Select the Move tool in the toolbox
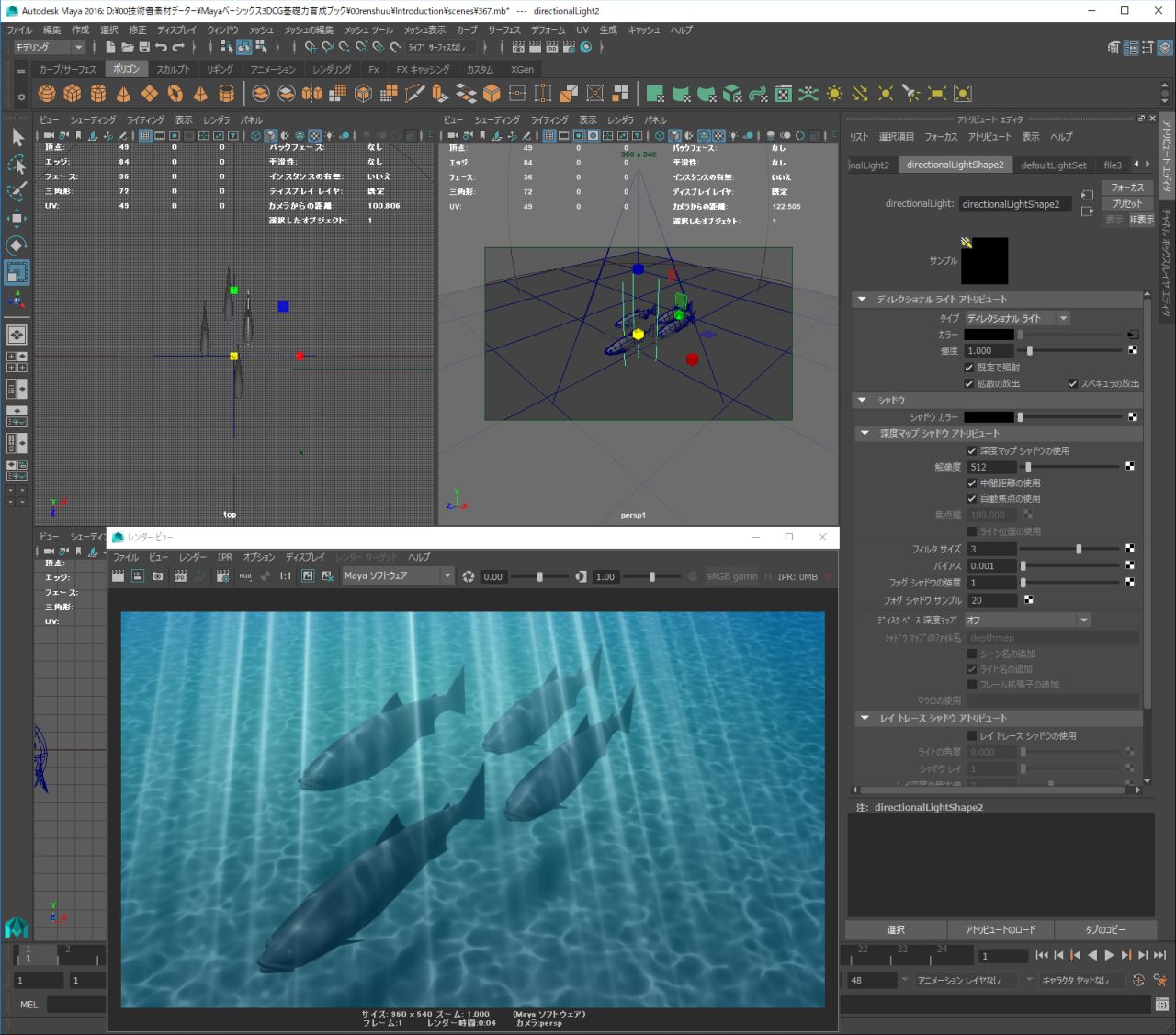This screenshot has width=1176, height=1035. click(17, 218)
